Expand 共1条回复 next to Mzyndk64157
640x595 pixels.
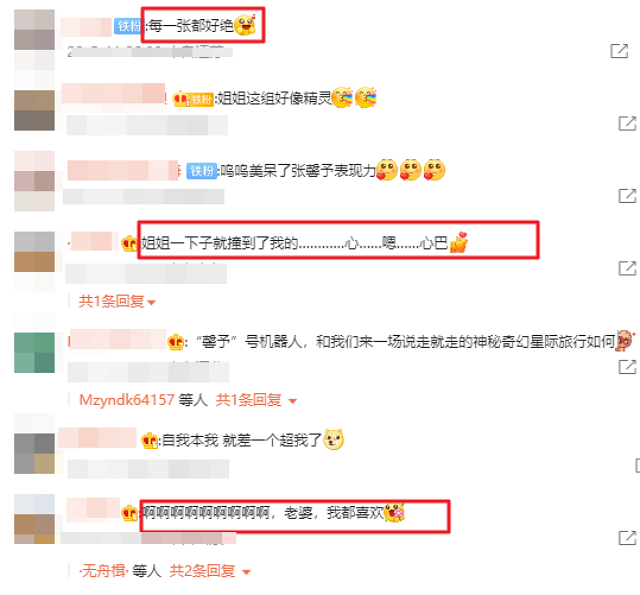256,400
